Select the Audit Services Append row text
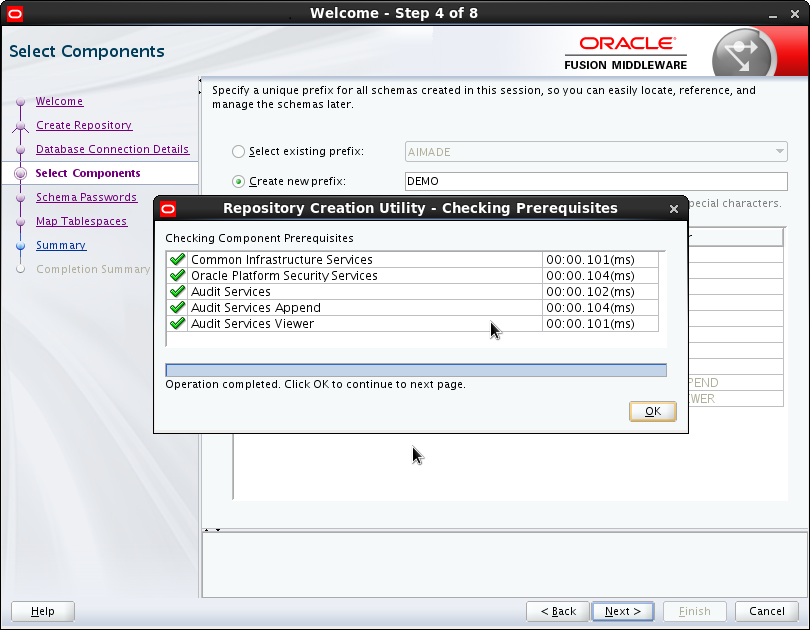The height and width of the screenshot is (632, 812). pos(256,308)
